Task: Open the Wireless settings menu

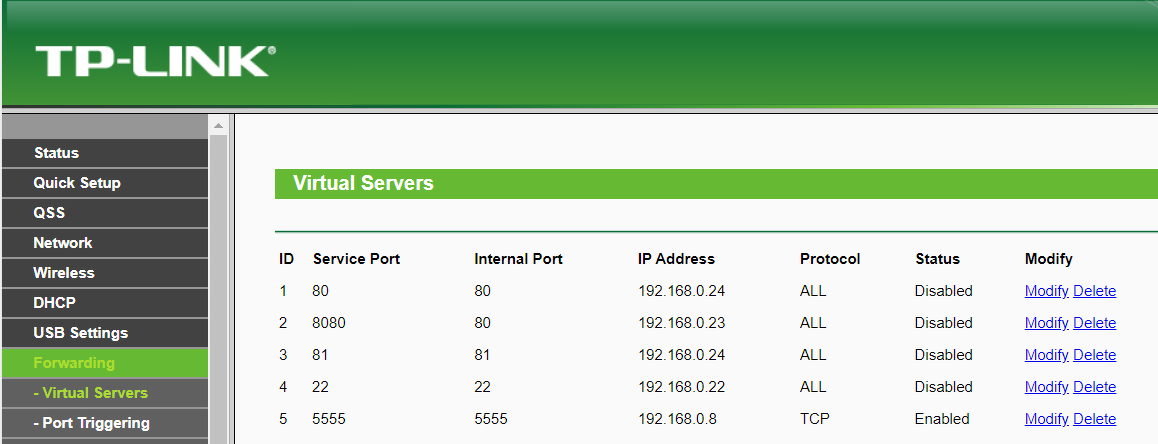Action: (x=64, y=273)
